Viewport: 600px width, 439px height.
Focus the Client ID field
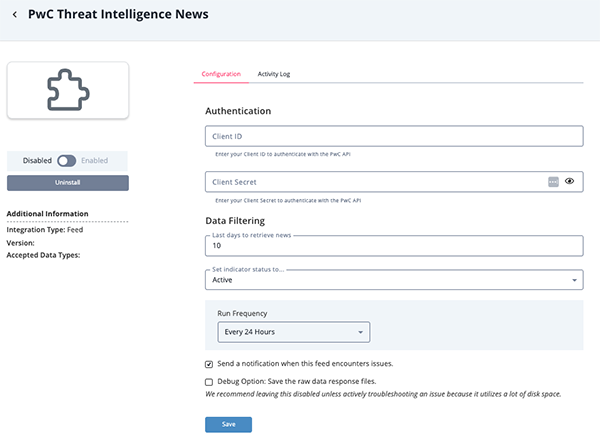pyautogui.click(x=394, y=136)
